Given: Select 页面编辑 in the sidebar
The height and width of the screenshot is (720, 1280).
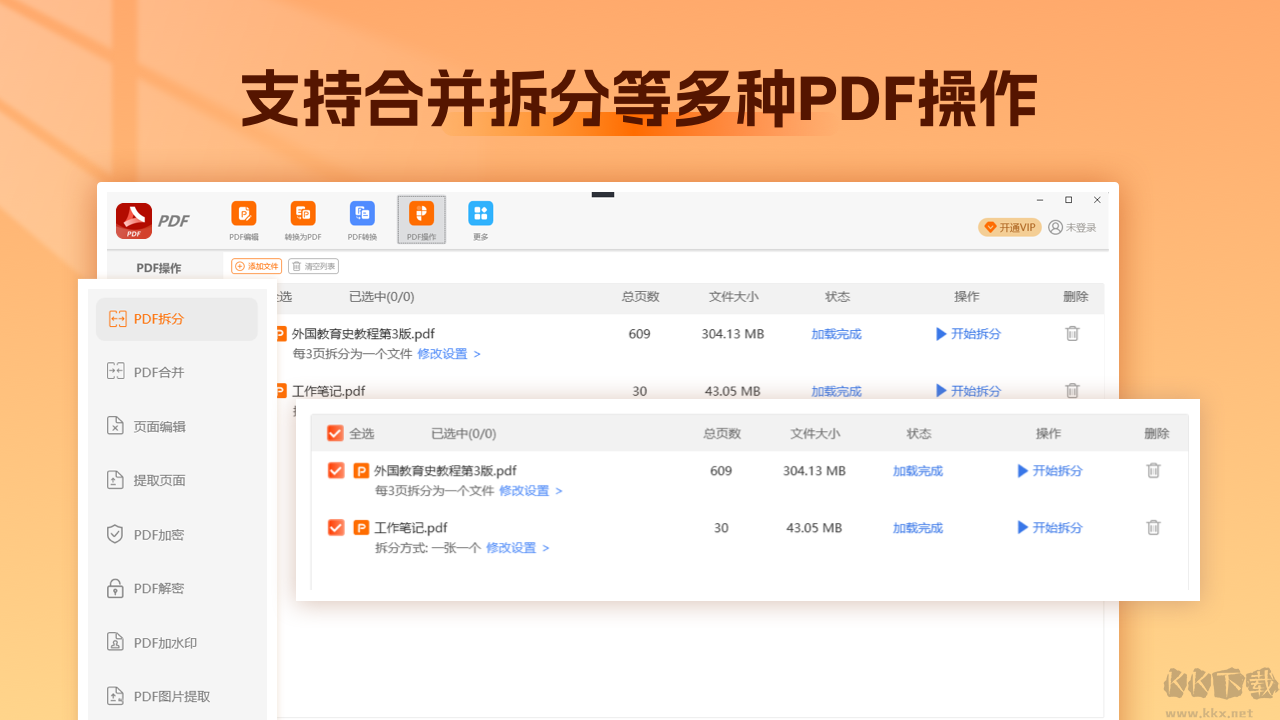Looking at the screenshot, I should tap(150, 425).
